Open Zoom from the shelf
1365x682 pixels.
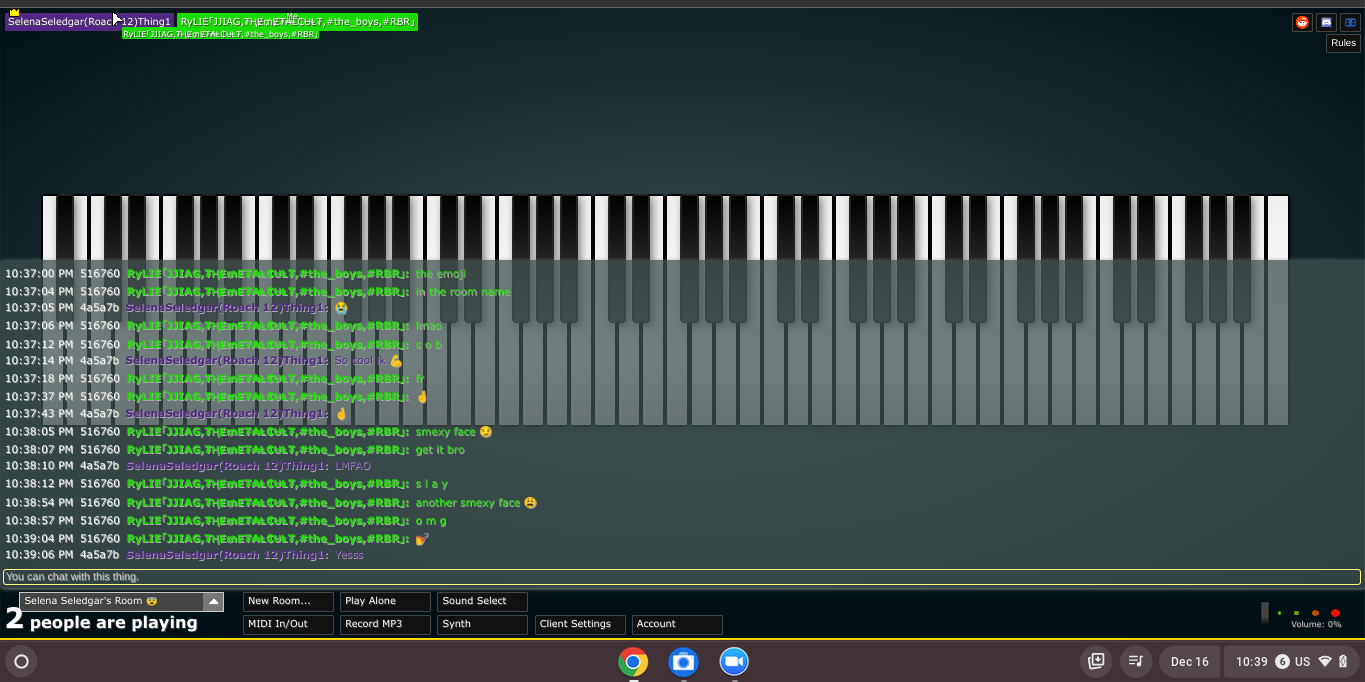[734, 661]
